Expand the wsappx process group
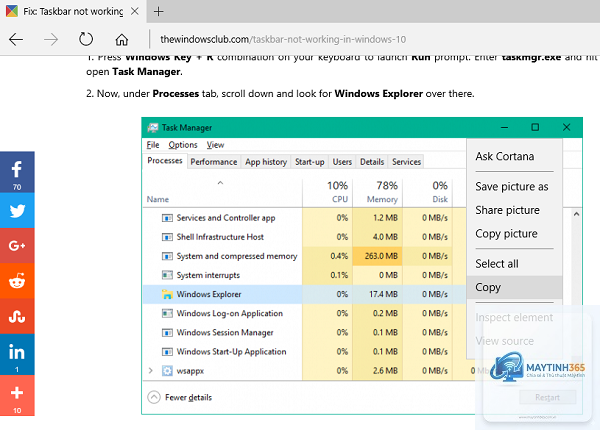Viewport: 600px width, 430px height. click(151, 370)
